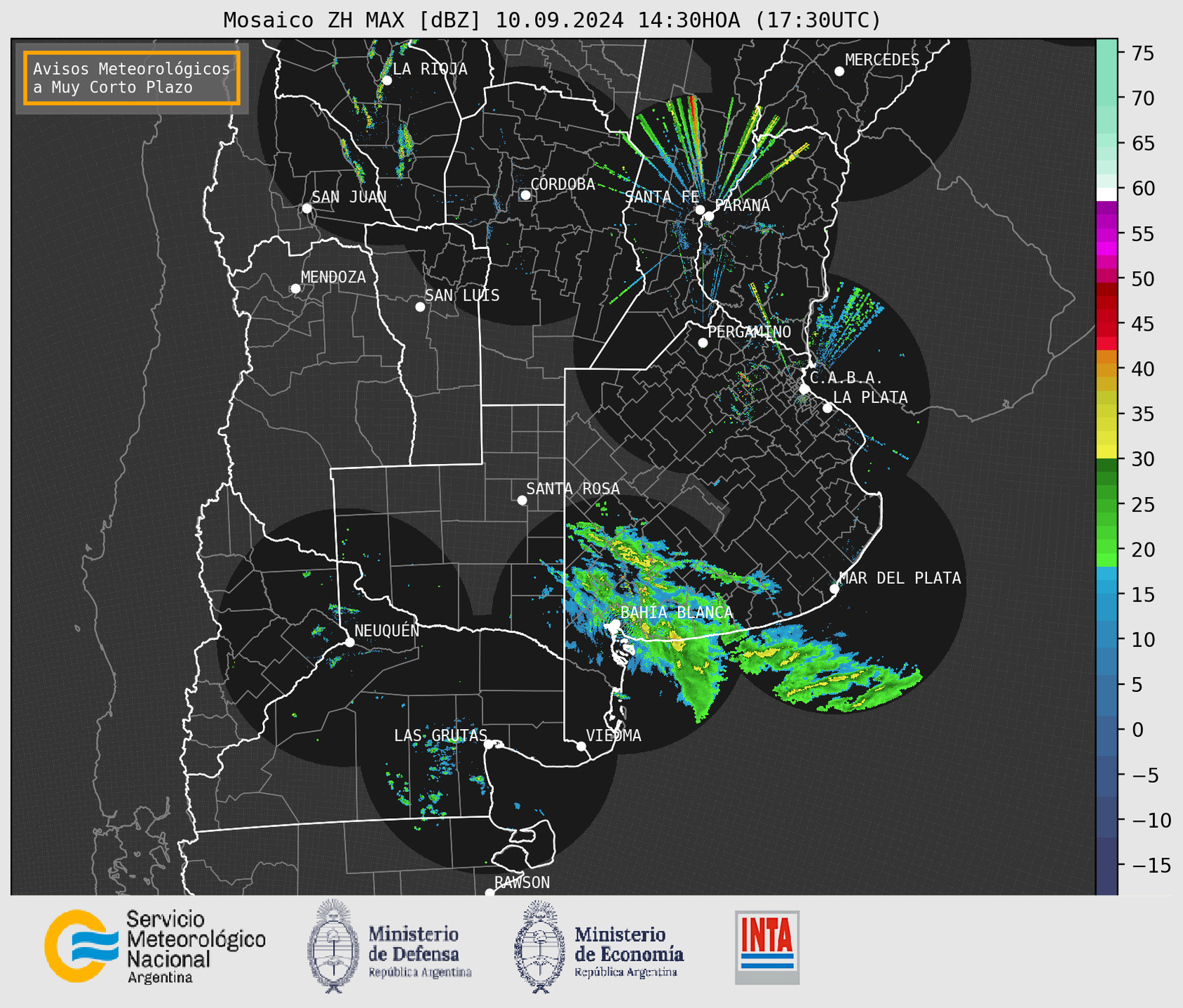This screenshot has height=1008, width=1183.
Task: Click the La Plata city marker dot
Action: pyautogui.click(x=827, y=408)
